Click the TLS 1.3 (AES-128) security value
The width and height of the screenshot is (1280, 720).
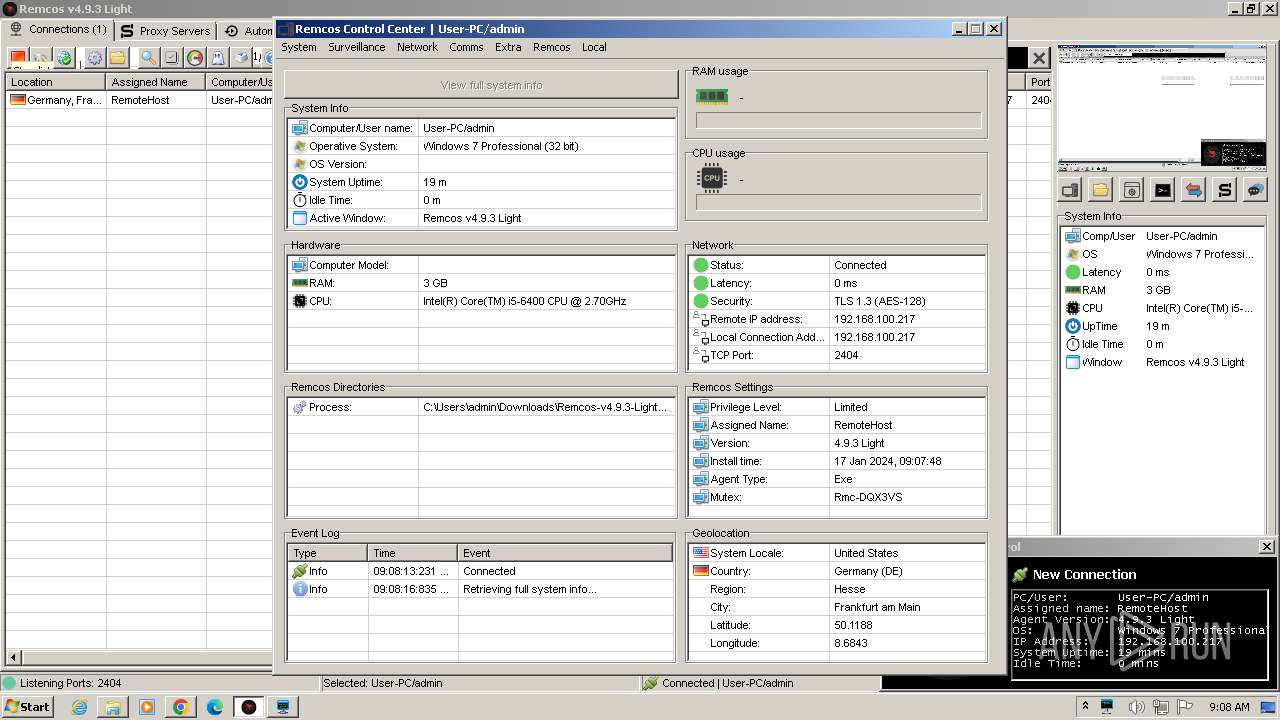[x=880, y=301]
